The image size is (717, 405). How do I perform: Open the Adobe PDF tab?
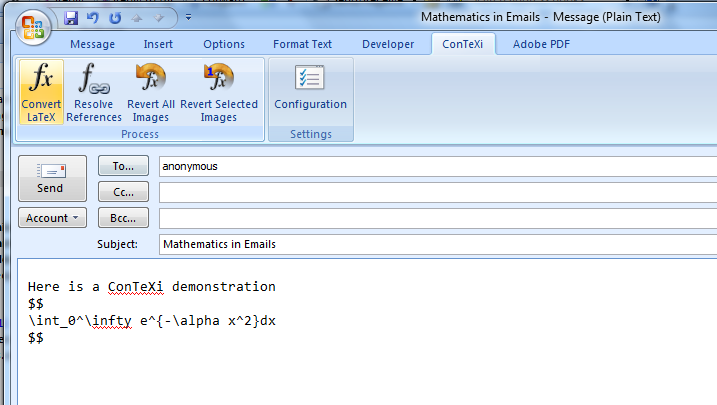point(541,44)
